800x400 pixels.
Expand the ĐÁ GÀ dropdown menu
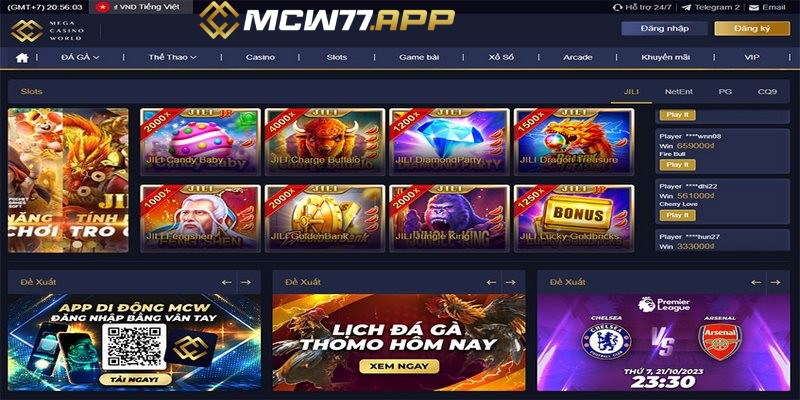pyautogui.click(x=80, y=58)
